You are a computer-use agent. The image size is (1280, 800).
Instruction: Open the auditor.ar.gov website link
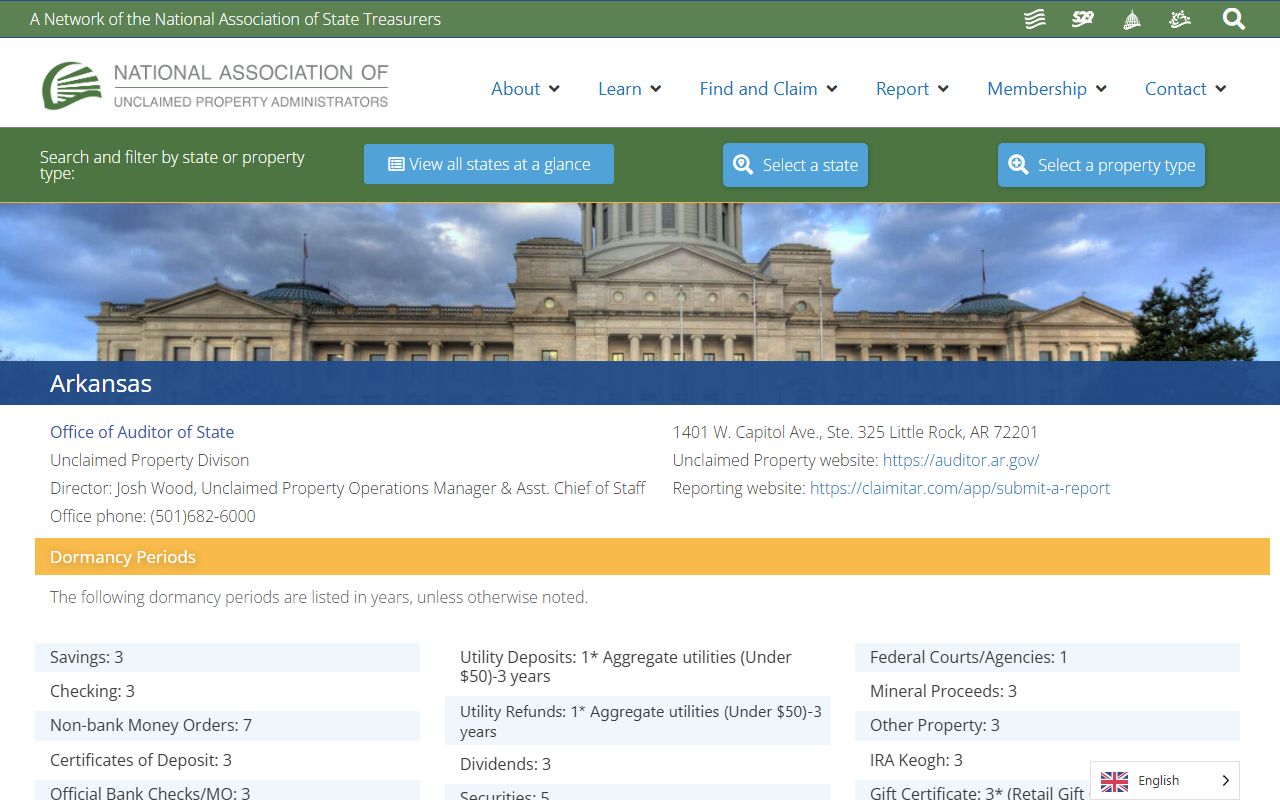click(x=961, y=460)
